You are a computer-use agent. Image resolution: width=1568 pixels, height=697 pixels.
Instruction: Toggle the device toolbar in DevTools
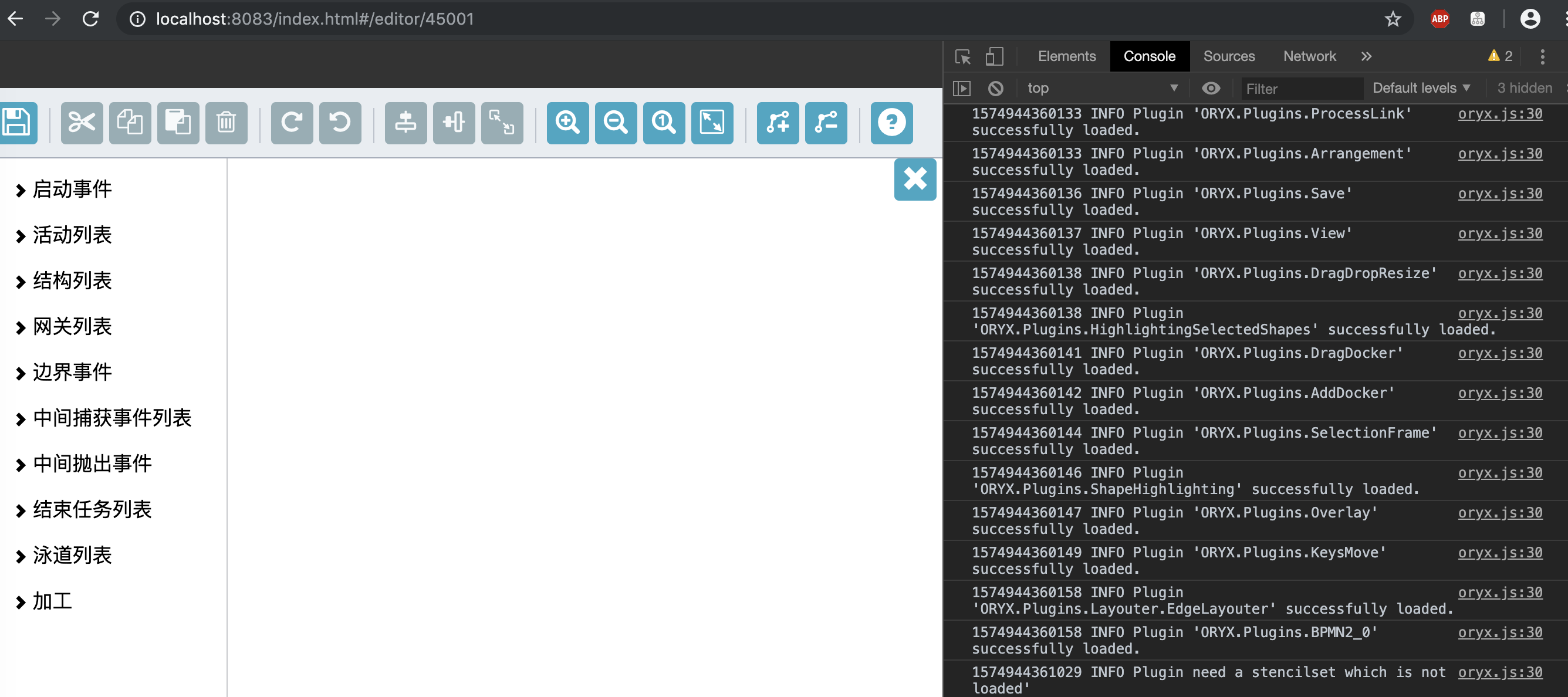[x=994, y=56]
